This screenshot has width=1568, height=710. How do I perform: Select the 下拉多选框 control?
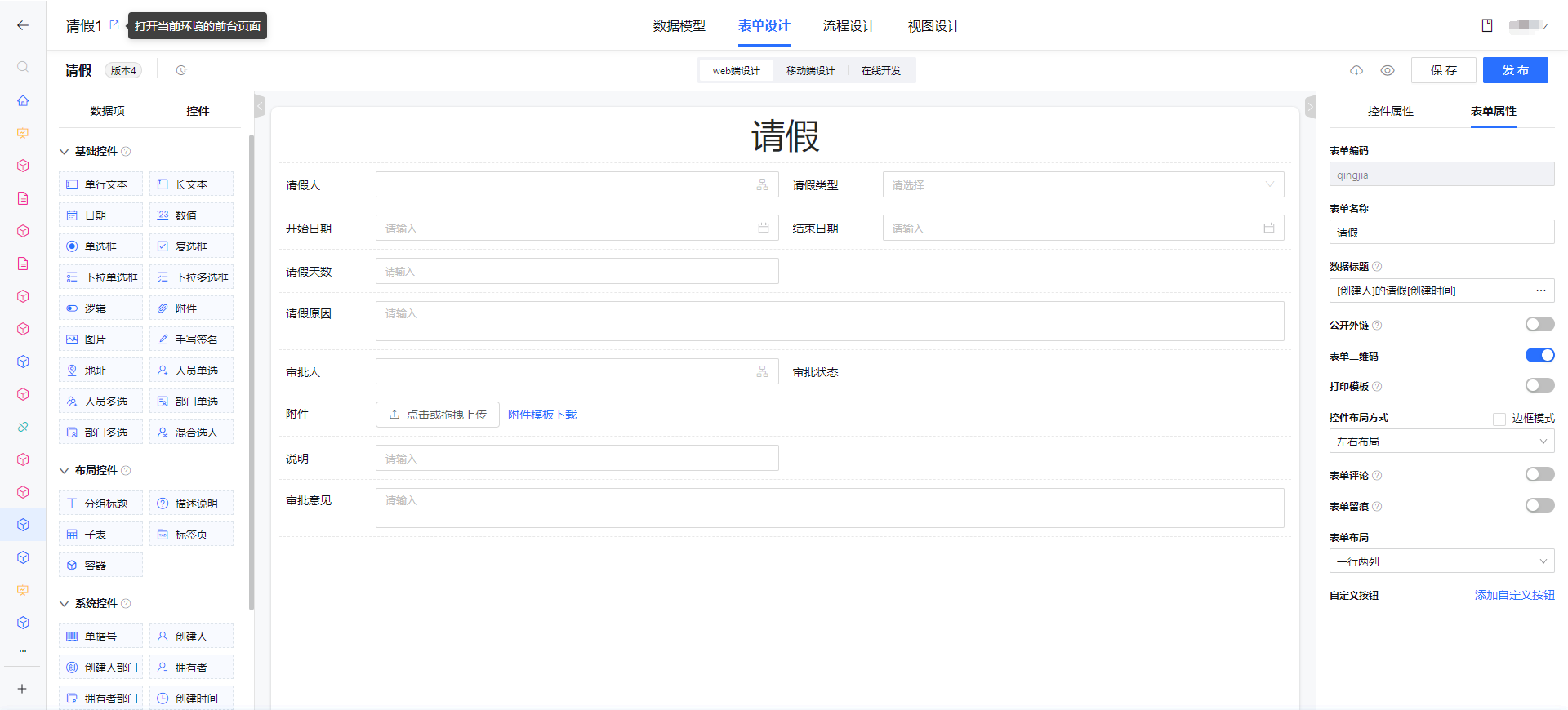[x=191, y=277]
